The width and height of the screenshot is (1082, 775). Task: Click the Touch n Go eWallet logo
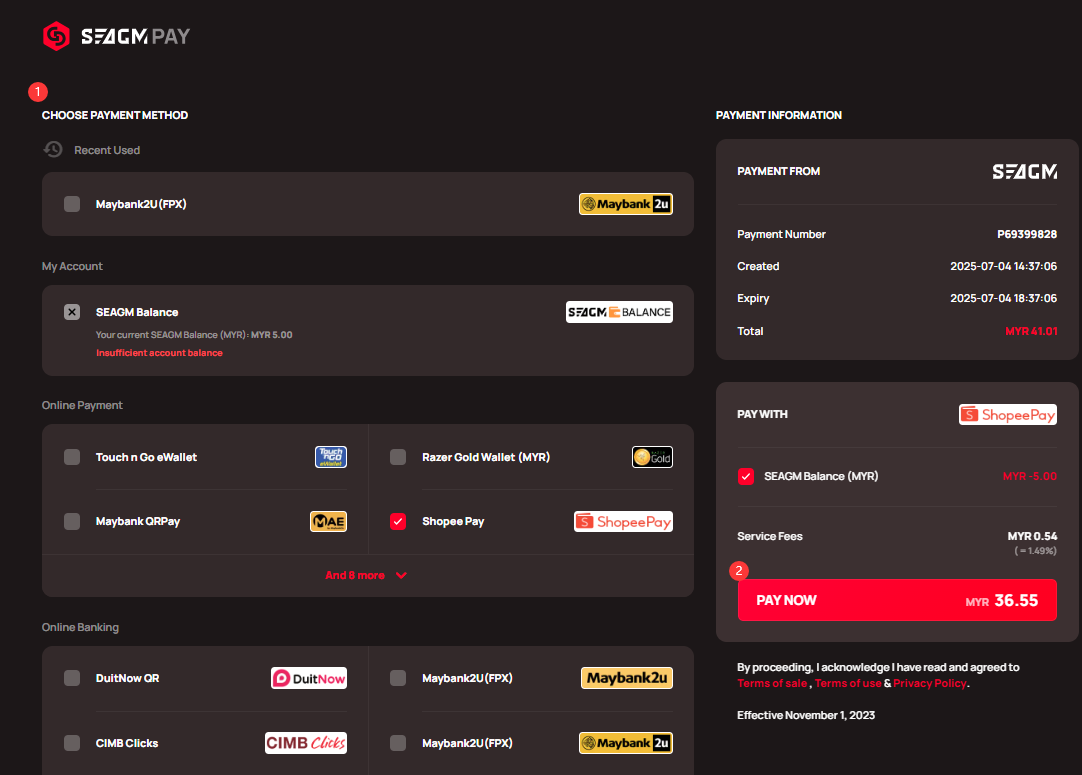click(331, 457)
